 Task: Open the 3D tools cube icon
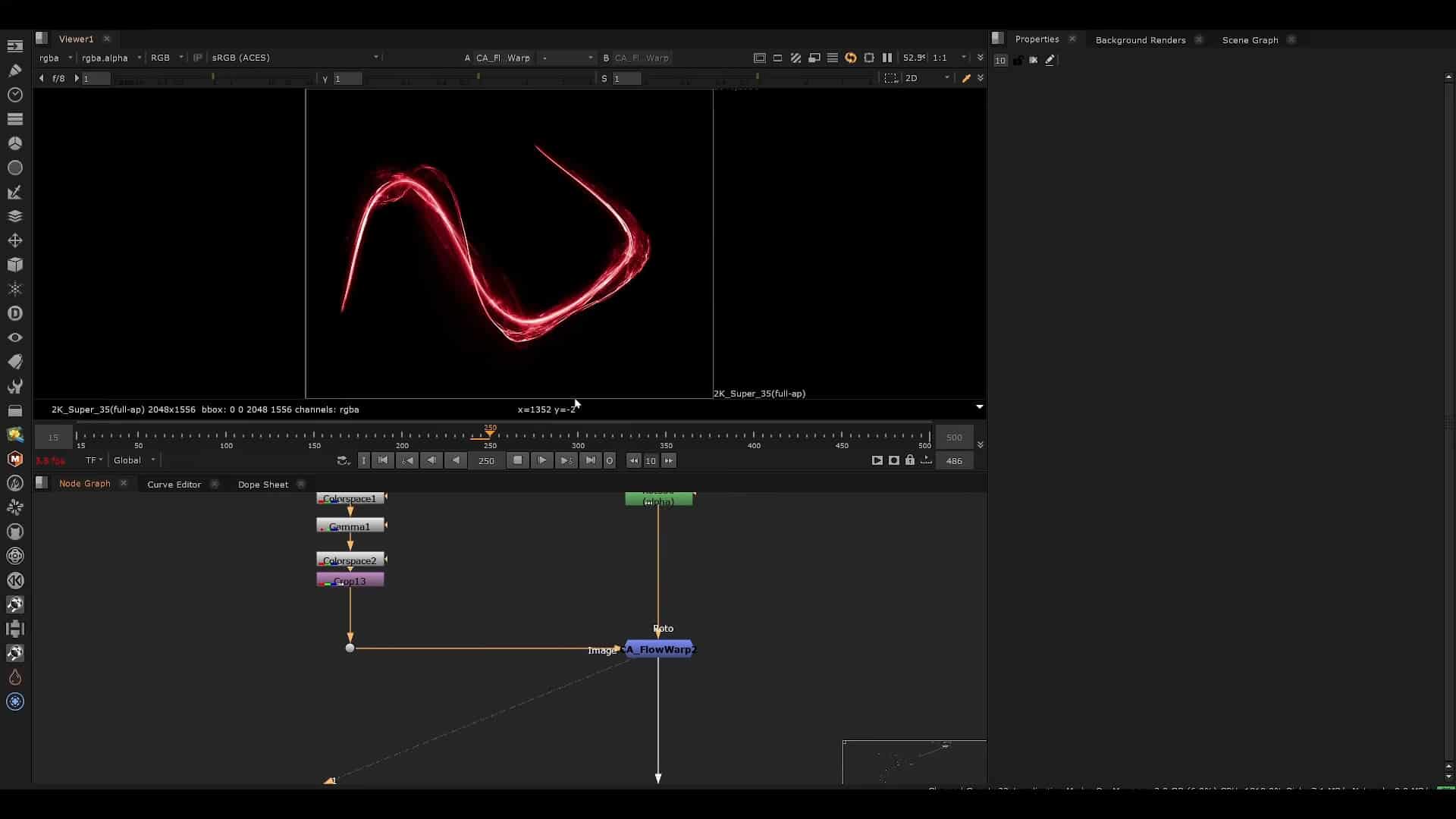15,265
